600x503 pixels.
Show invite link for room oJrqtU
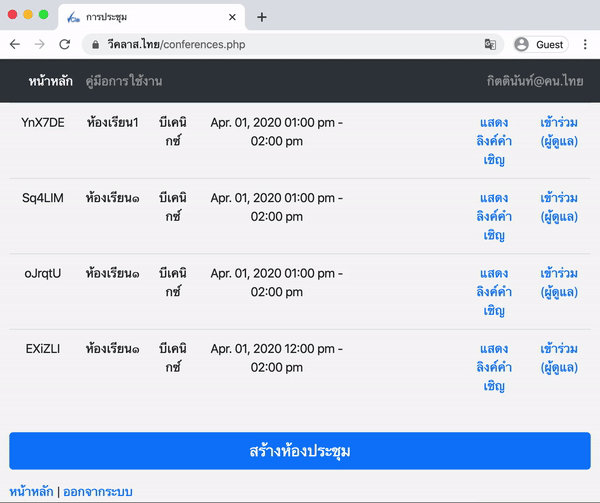coord(493,292)
